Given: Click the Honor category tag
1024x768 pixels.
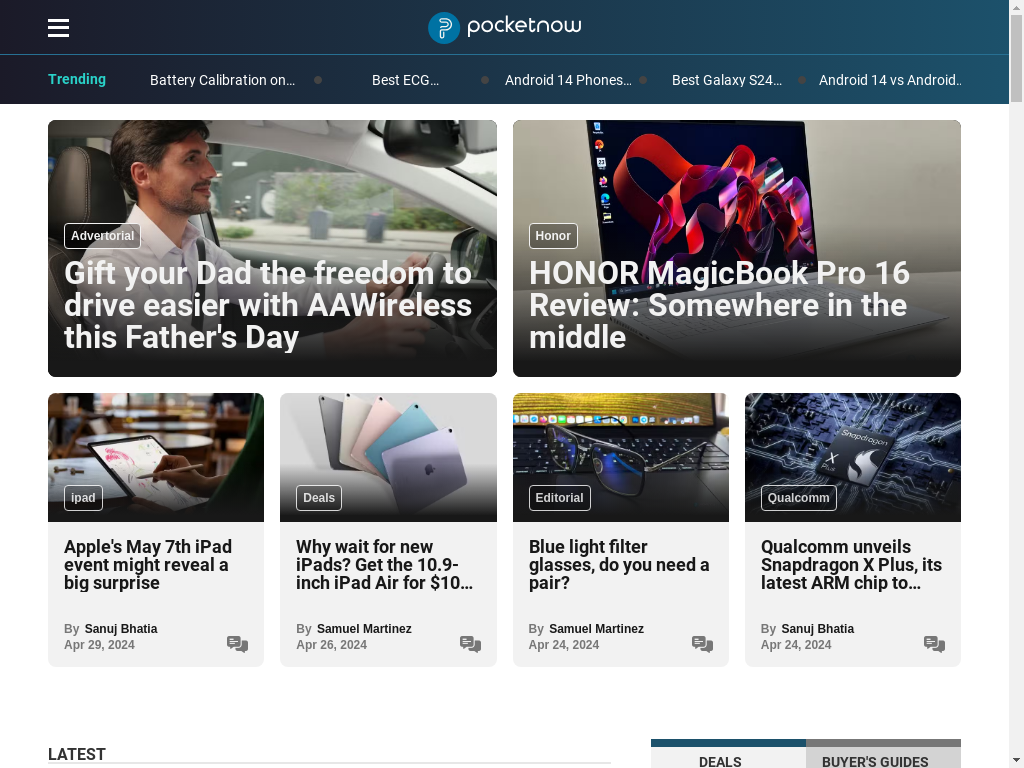Looking at the screenshot, I should tap(553, 236).
